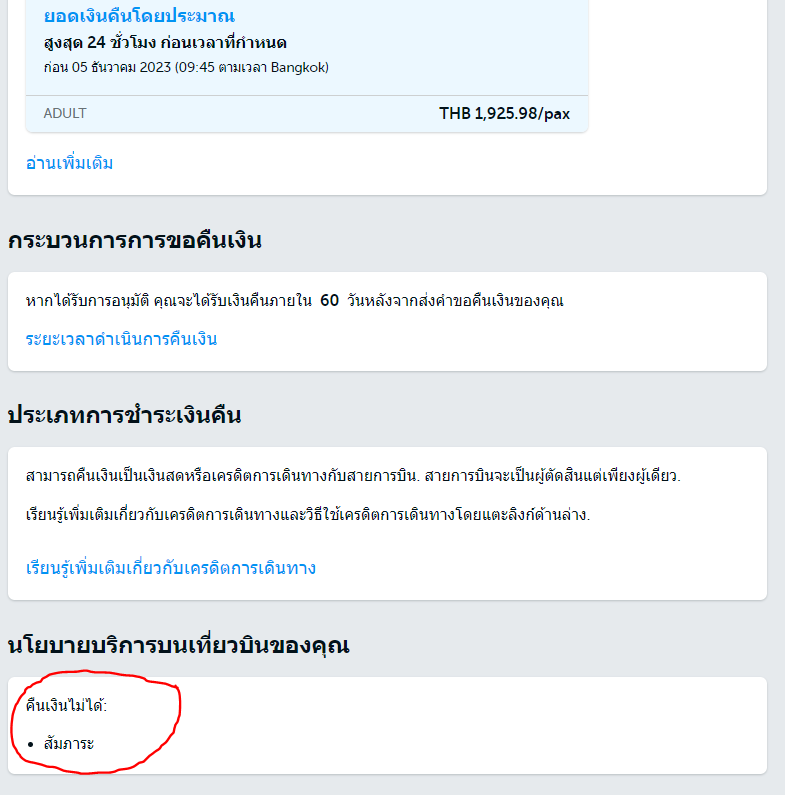Select the สัมภาระ list item
This screenshot has width=785, height=795.
pyautogui.click(x=69, y=744)
